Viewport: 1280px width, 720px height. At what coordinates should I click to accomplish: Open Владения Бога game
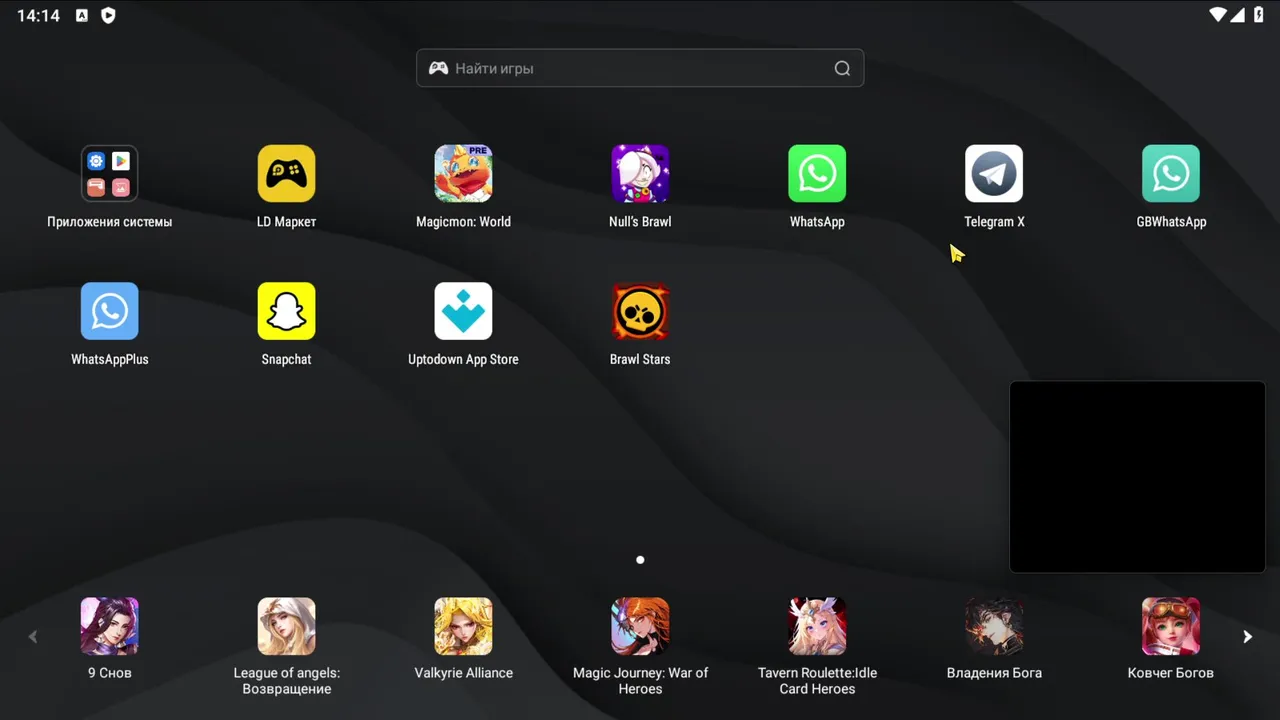(994, 626)
